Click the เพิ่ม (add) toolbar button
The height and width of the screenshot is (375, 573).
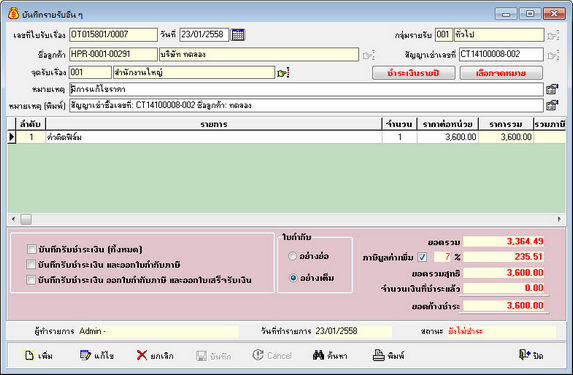[x=38, y=355]
